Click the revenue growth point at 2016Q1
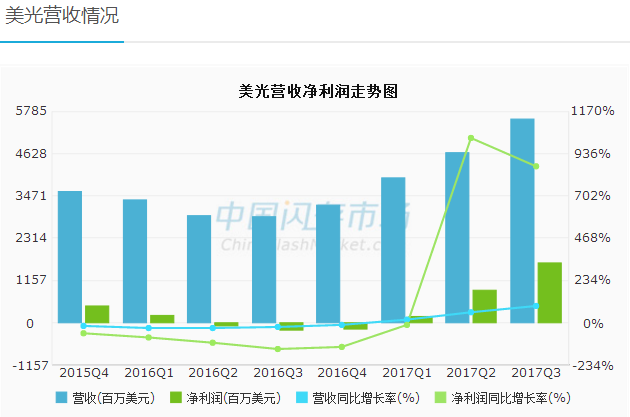Image resolution: width=630 pixels, height=417 pixels. click(x=149, y=328)
